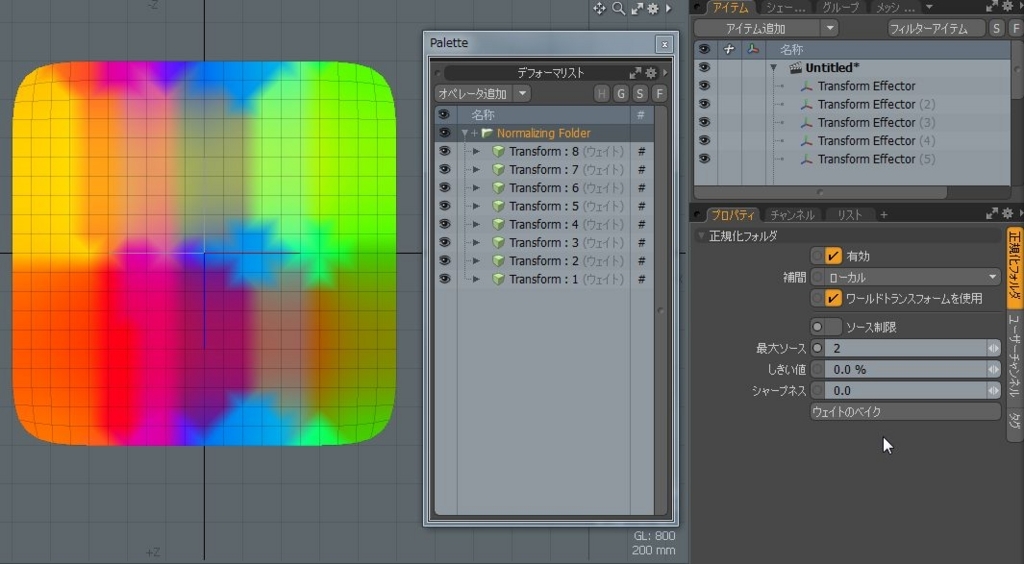Click the ウェイトのベイク button
Viewport: 1024px width, 564px height.
(x=905, y=412)
